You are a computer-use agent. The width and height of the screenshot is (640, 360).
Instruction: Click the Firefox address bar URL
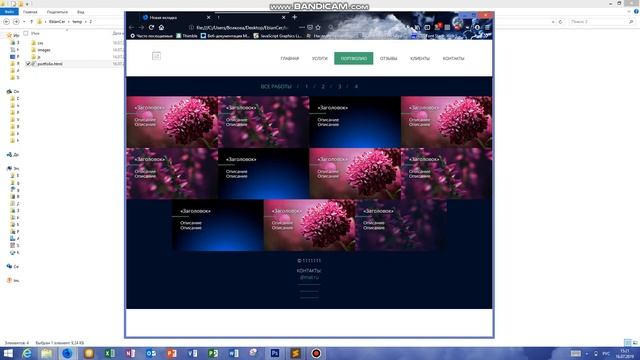coord(242,27)
